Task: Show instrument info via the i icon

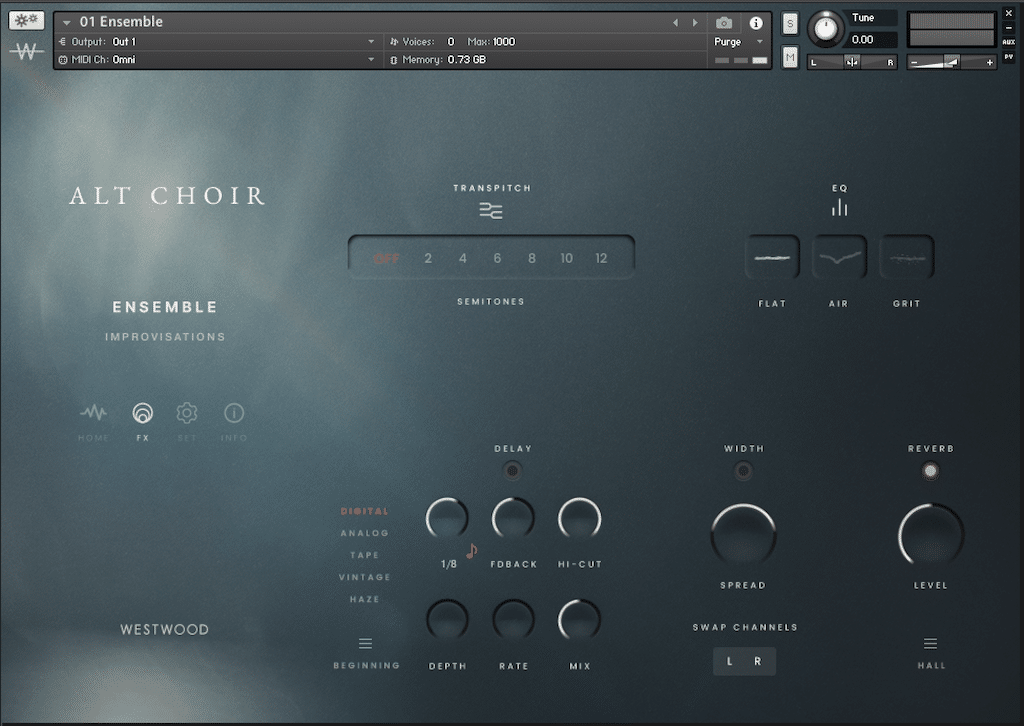Action: coord(756,23)
